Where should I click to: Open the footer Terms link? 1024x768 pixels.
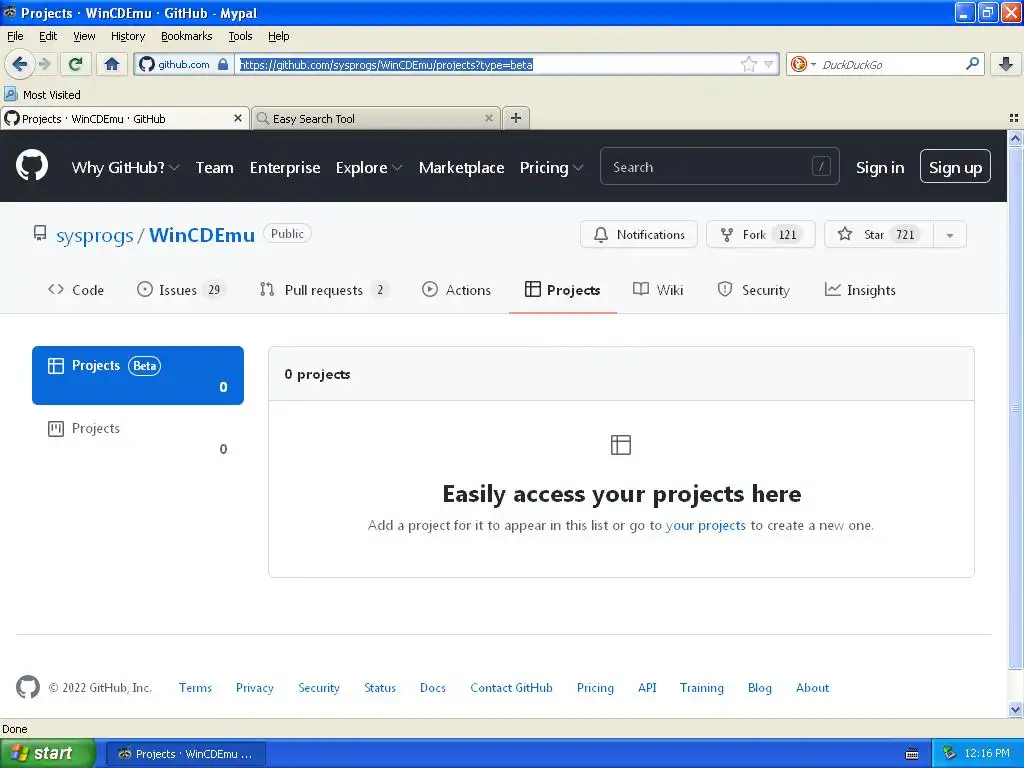pos(195,688)
